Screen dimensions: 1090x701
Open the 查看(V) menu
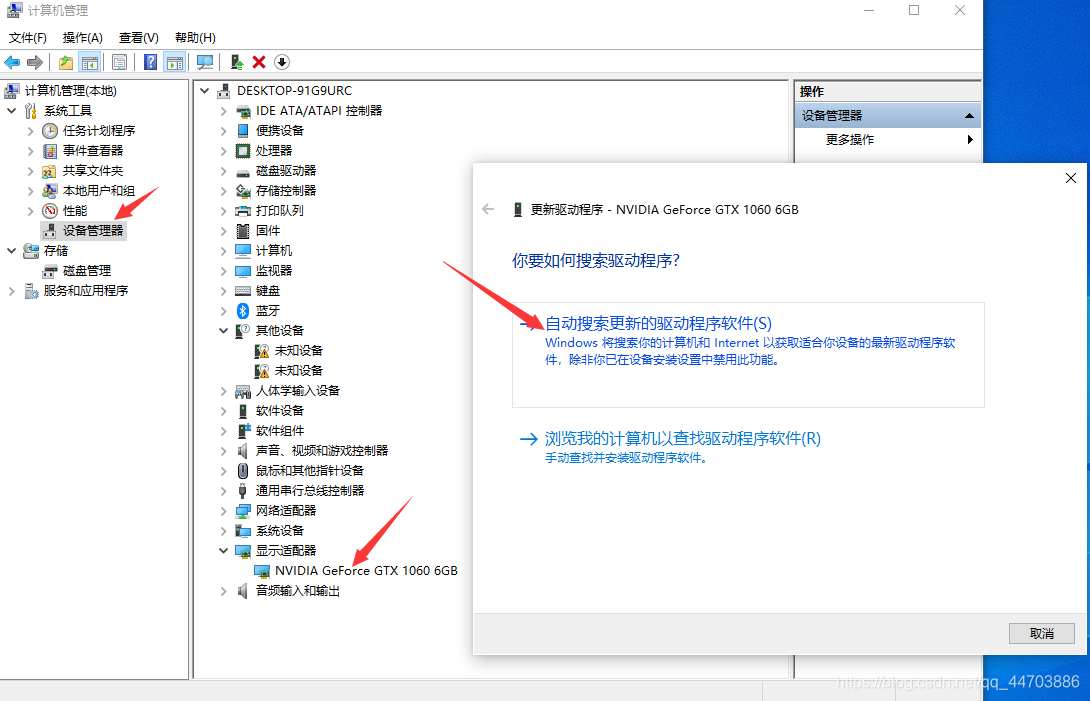click(138, 38)
